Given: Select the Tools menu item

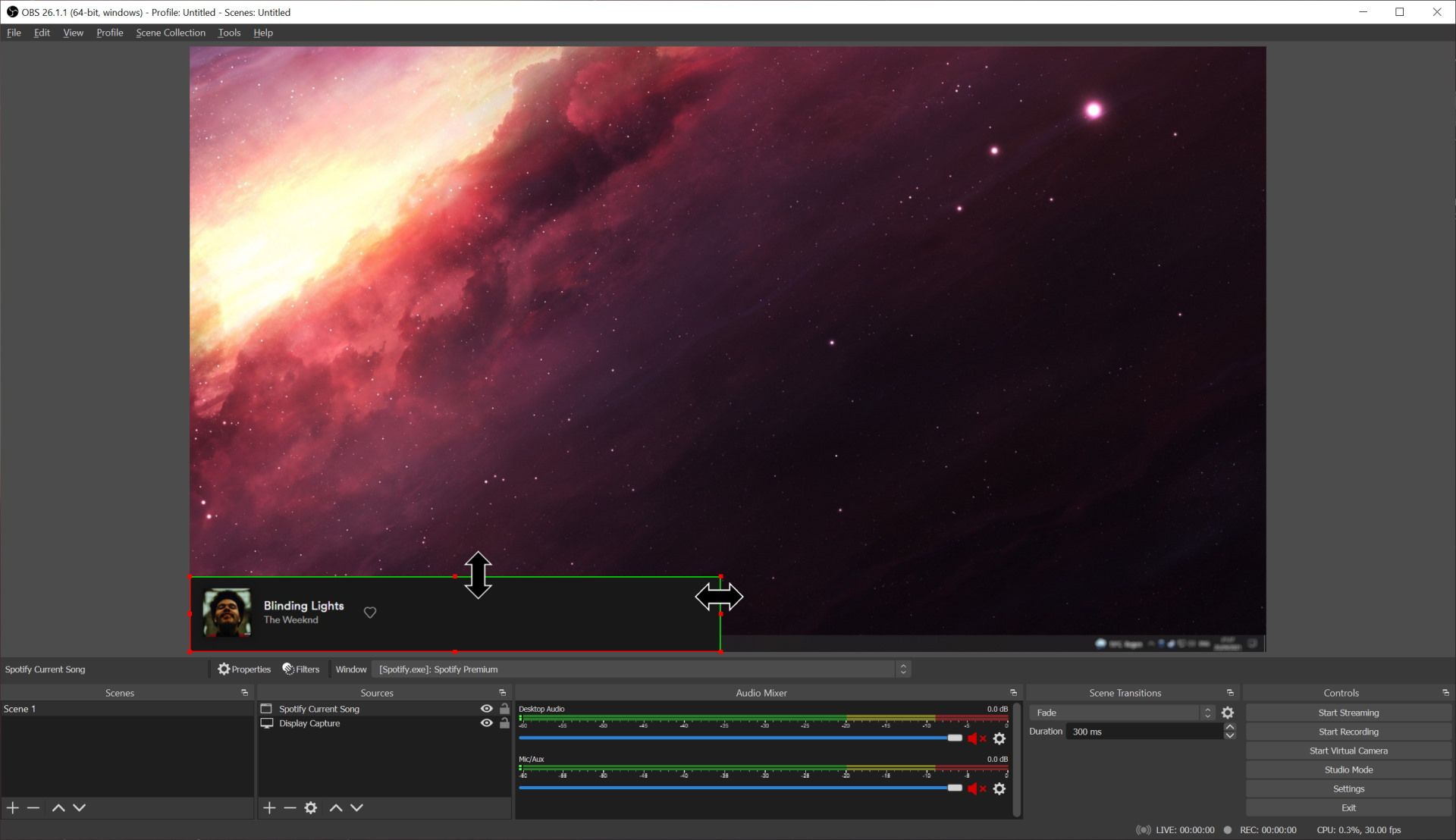Looking at the screenshot, I should (229, 32).
